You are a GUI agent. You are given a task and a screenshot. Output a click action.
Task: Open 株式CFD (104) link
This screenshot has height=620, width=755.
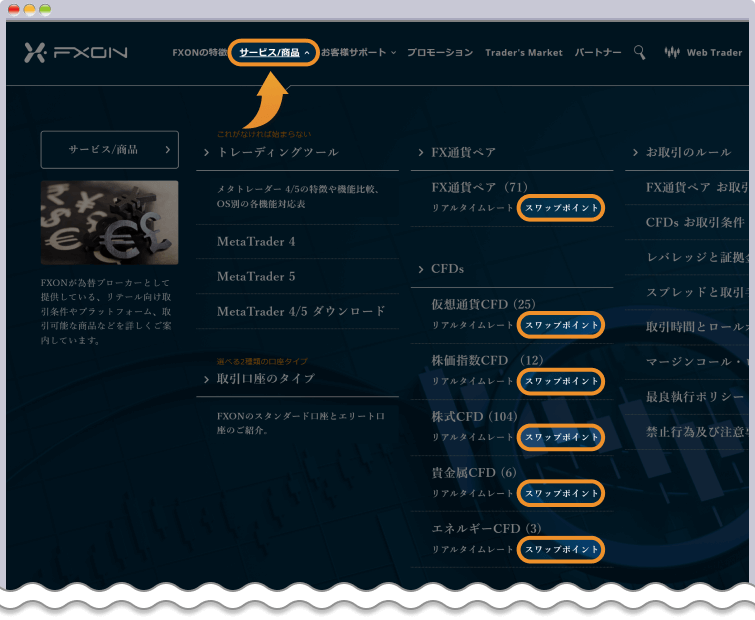click(474, 416)
